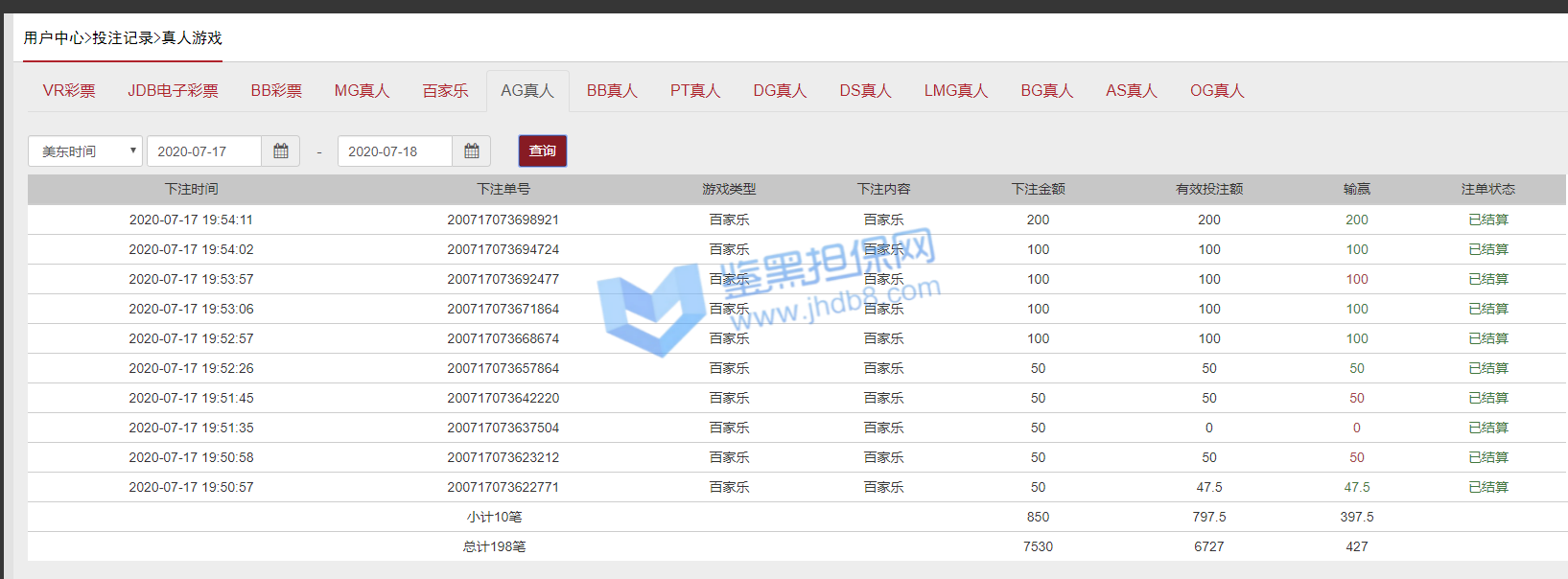This screenshot has height=579, width=1568.
Task: Switch to the OG真人 tab
Action: (x=1217, y=91)
